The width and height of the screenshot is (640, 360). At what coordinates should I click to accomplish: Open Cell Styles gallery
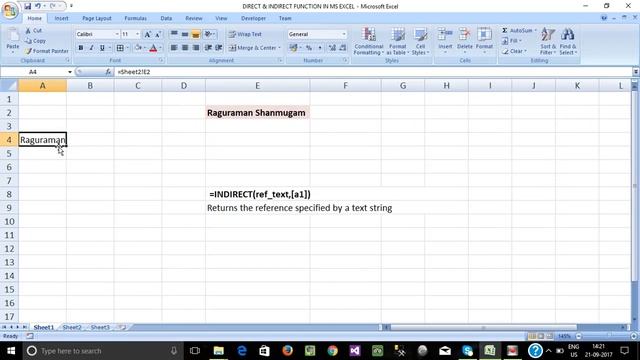pos(420,41)
